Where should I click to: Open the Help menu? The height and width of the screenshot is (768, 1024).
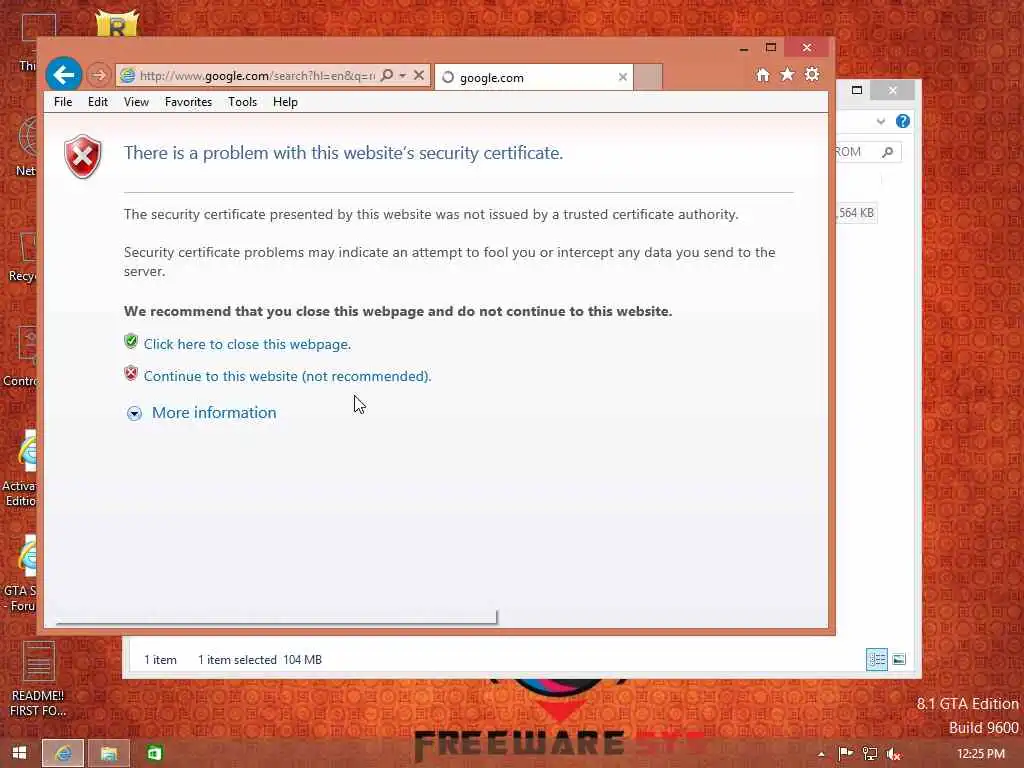tap(285, 102)
